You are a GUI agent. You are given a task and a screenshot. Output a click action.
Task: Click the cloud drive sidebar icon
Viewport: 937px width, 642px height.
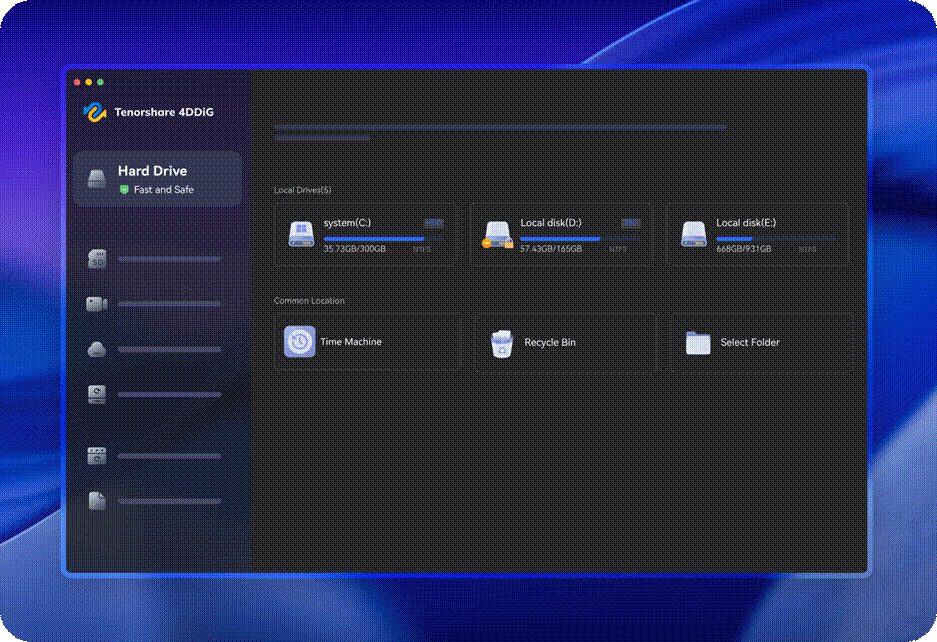tap(97, 349)
